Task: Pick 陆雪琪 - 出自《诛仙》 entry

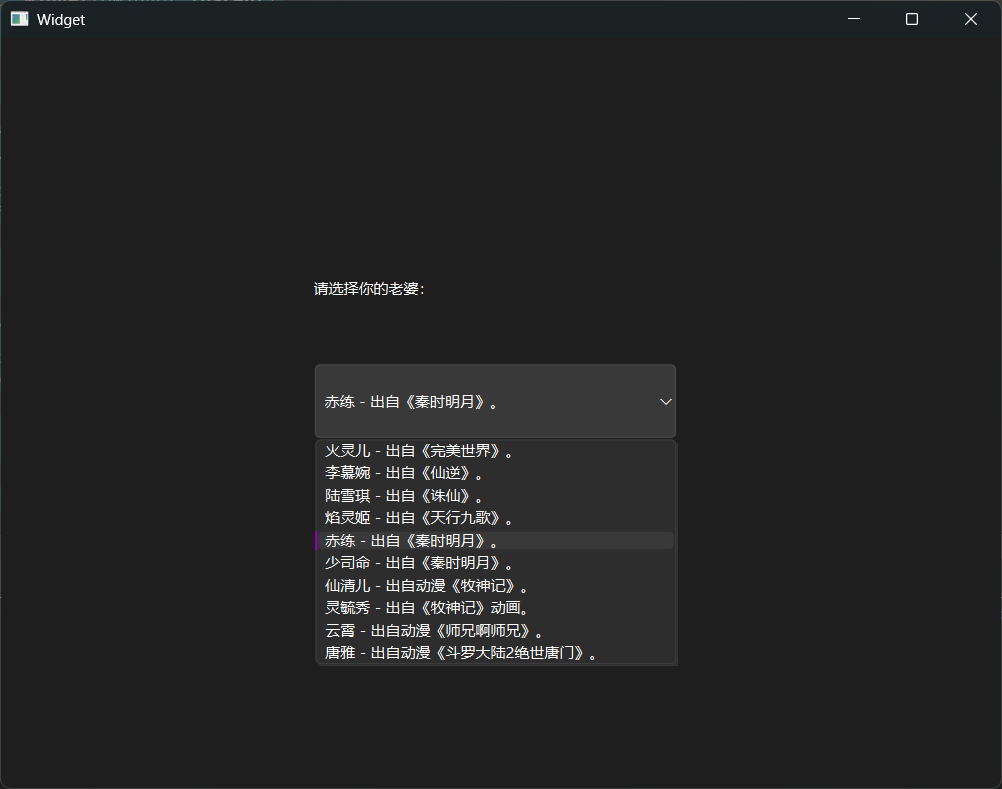Action: [495, 496]
